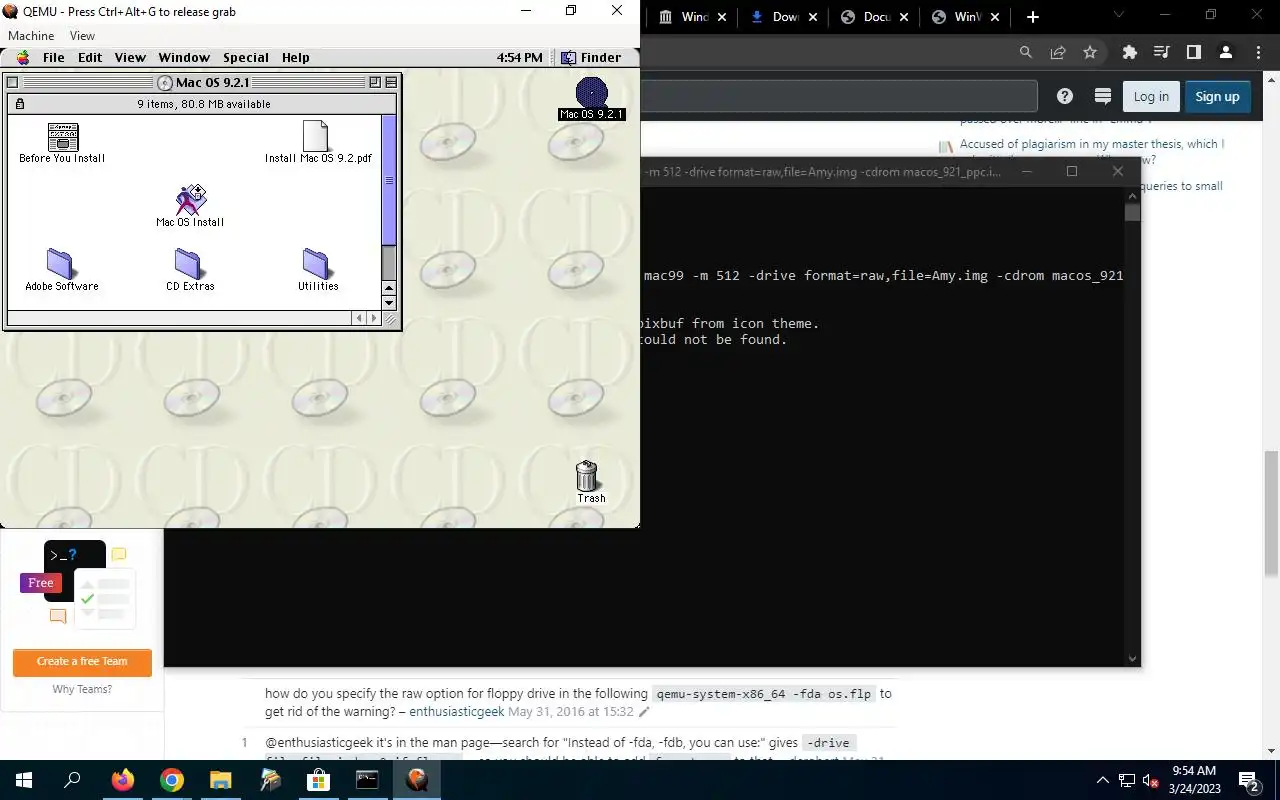Click the Finder window collapse box
The image size is (1280, 800).
(x=391, y=83)
